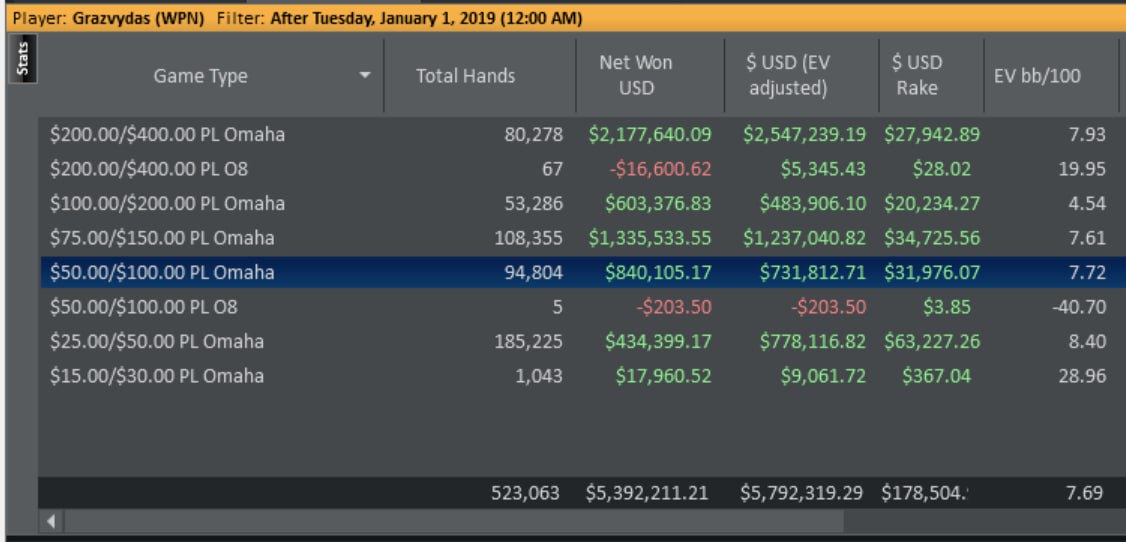Choose the $100.00/$200.00 PL Omaha row
The height and width of the screenshot is (542, 1126).
167,204
